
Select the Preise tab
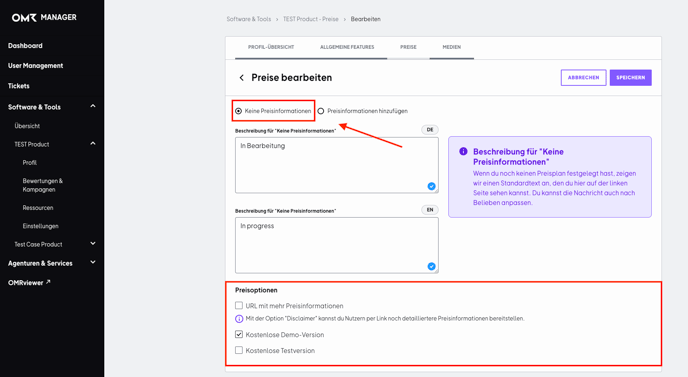pos(408,47)
